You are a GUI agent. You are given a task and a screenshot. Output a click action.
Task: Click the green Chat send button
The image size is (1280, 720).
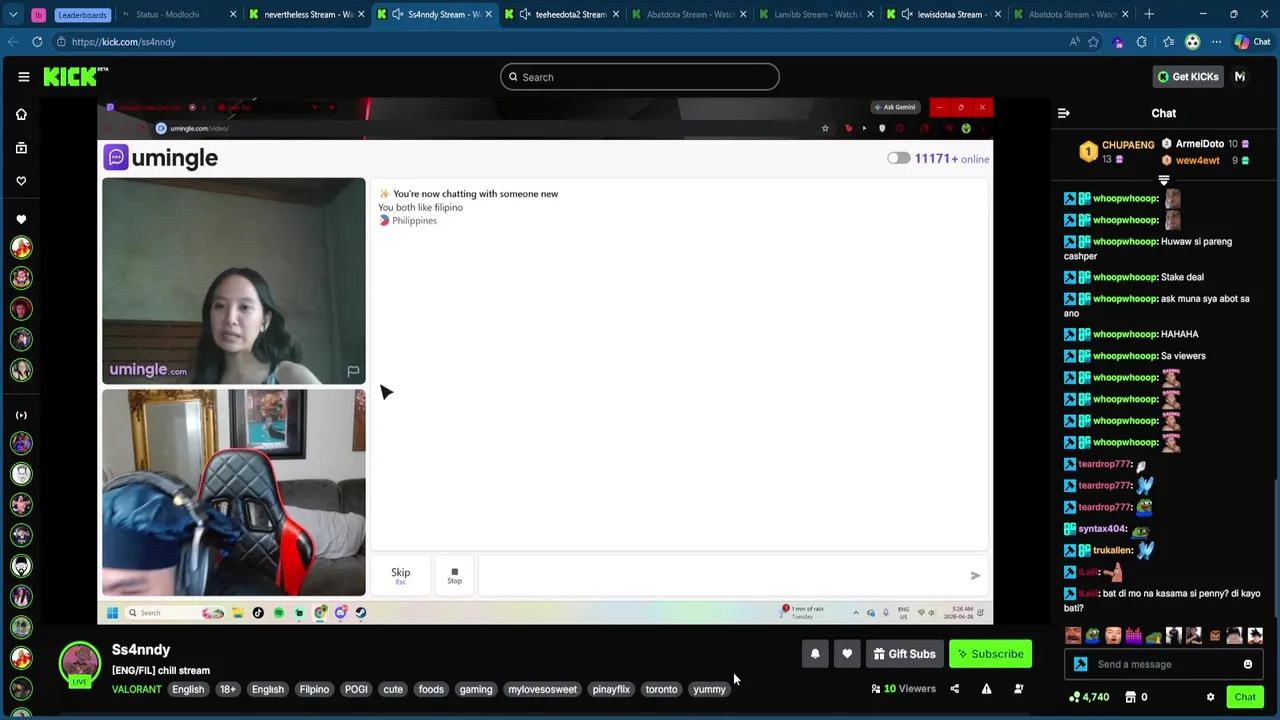coord(1245,697)
